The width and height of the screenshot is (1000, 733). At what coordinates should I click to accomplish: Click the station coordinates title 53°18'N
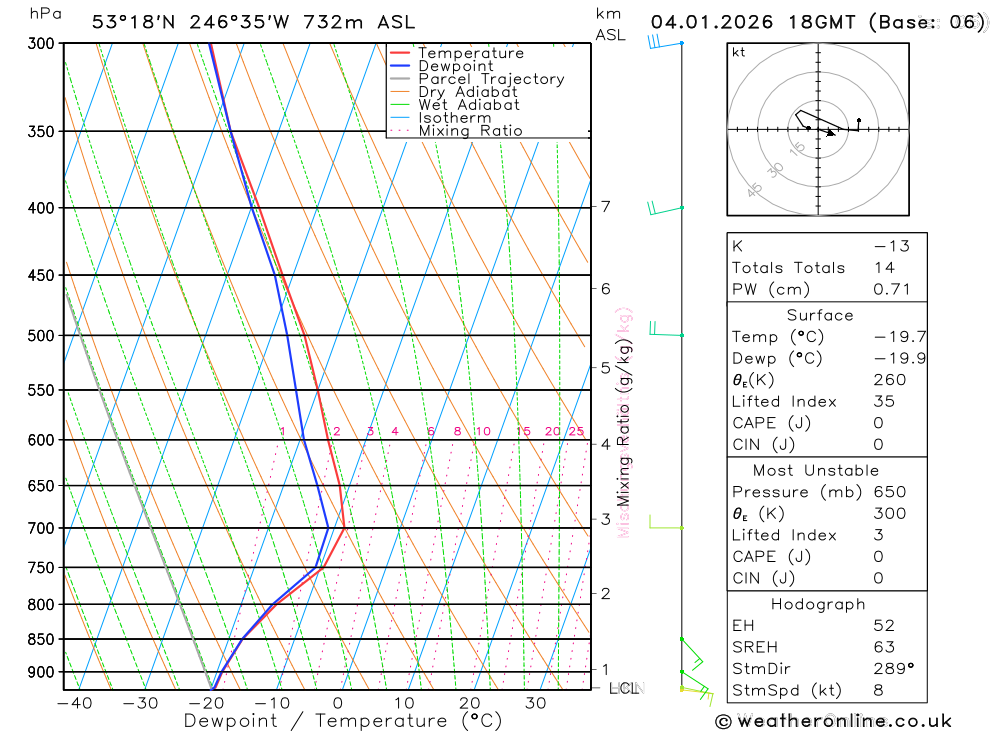click(133, 22)
